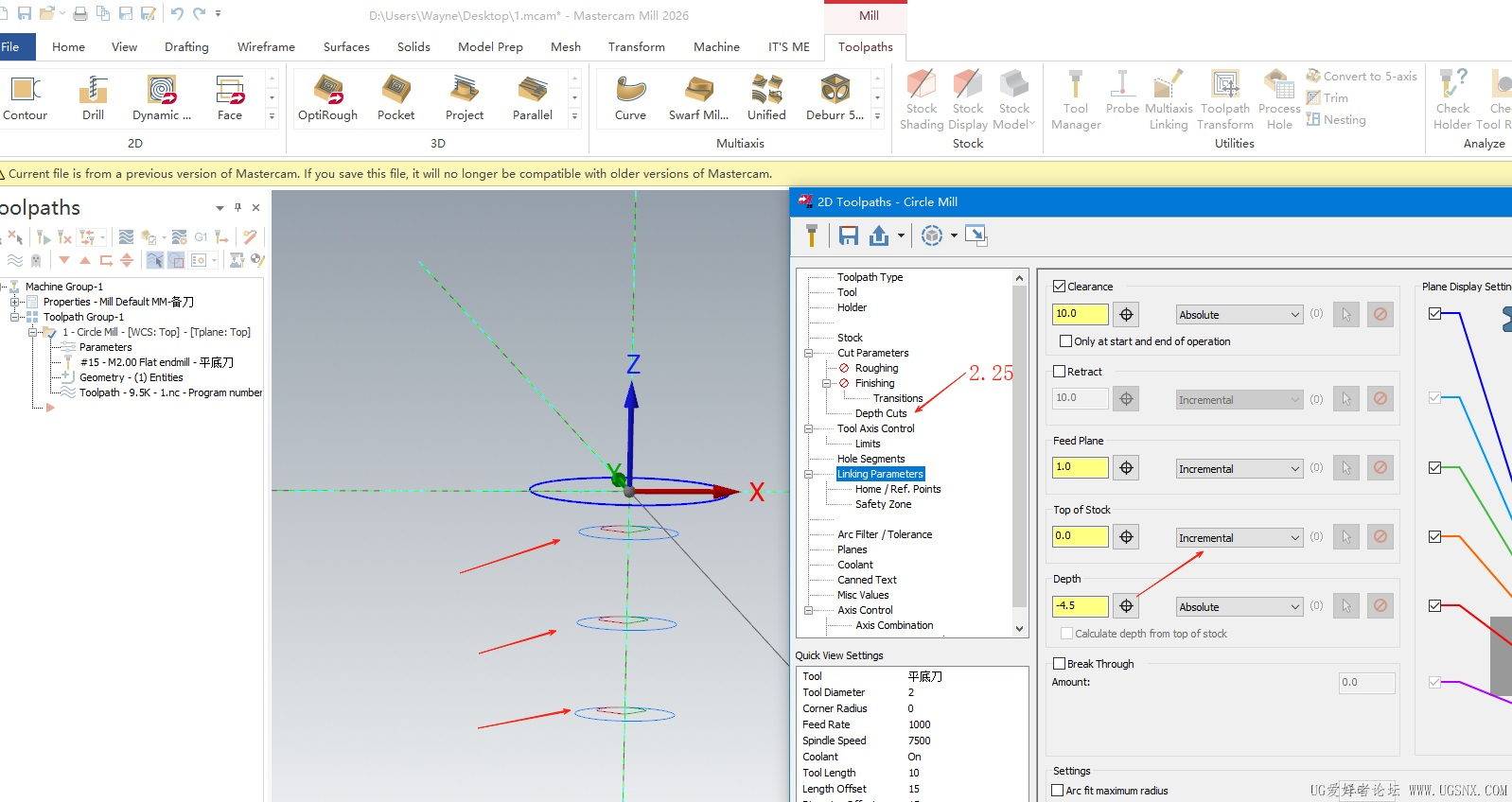This screenshot has width=1512, height=802.
Task: Toggle Depth plane display checkbox
Action: click(1435, 606)
